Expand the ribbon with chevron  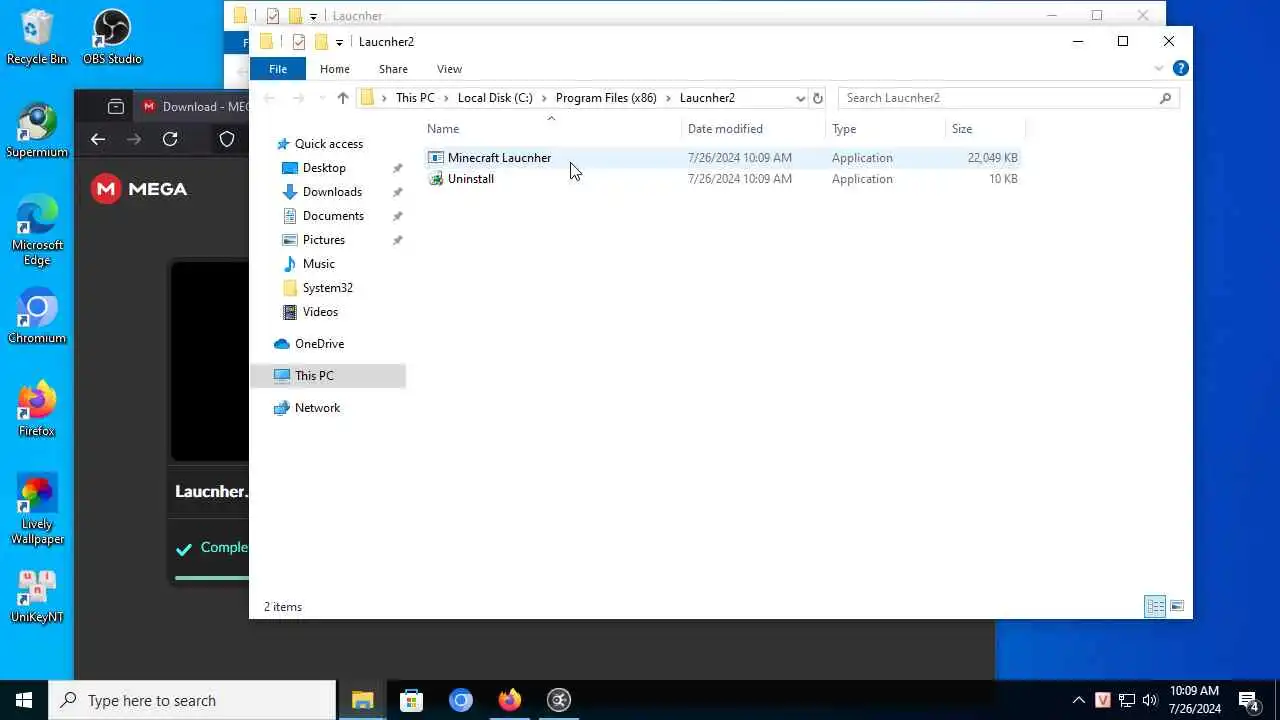tap(1159, 68)
